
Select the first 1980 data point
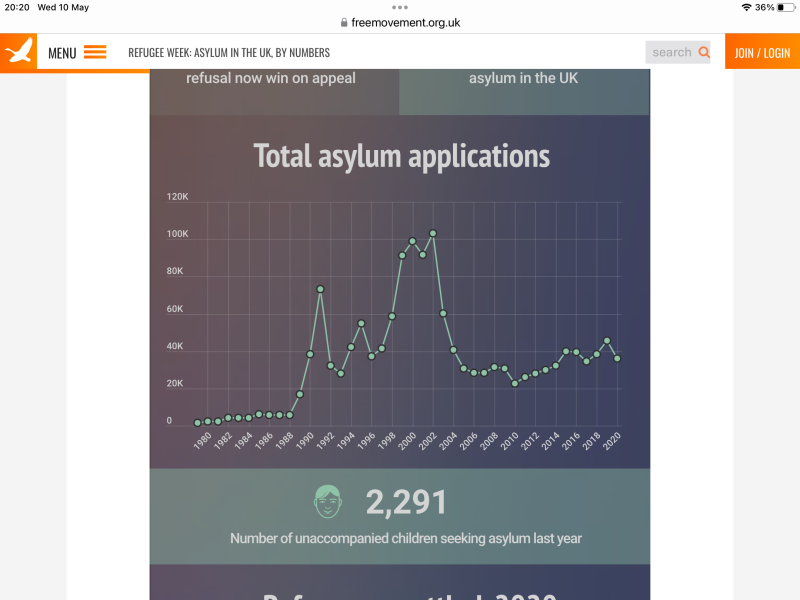[198, 422]
